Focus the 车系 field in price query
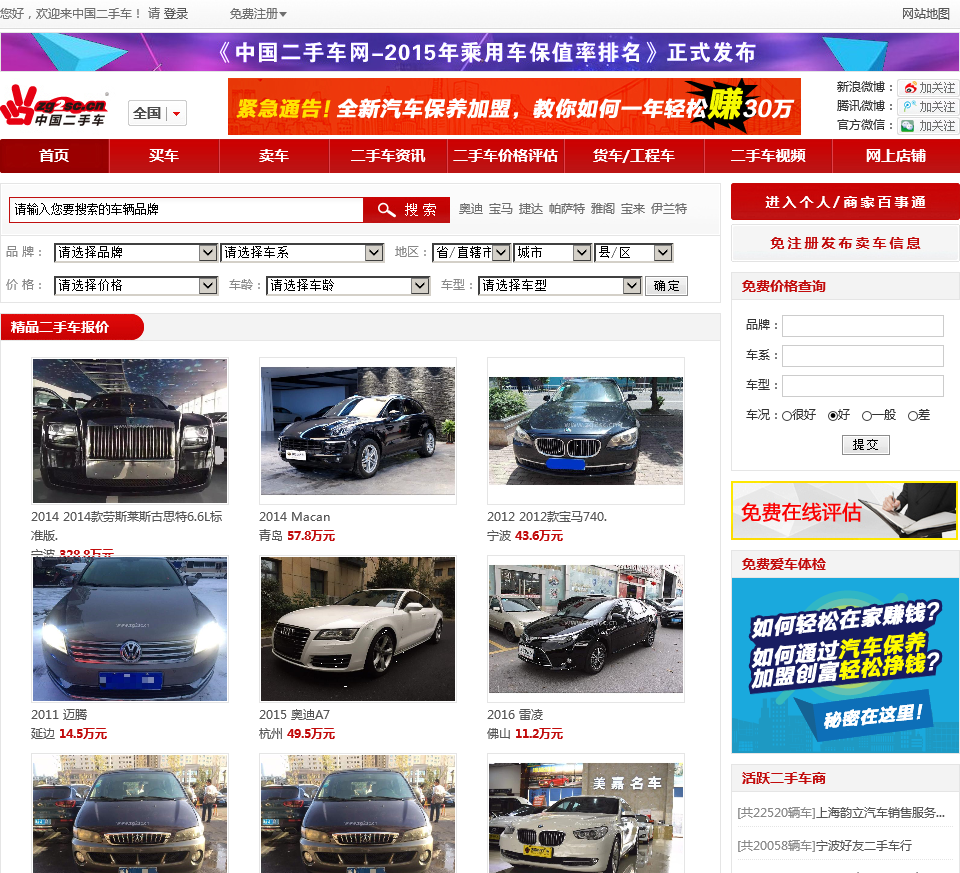The height and width of the screenshot is (873, 960). click(x=863, y=356)
